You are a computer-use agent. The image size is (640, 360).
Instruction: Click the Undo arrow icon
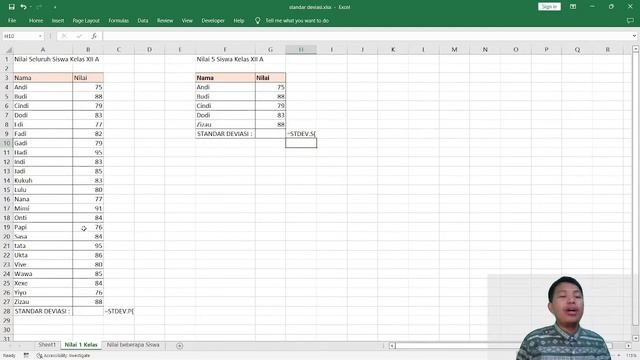point(23,7)
